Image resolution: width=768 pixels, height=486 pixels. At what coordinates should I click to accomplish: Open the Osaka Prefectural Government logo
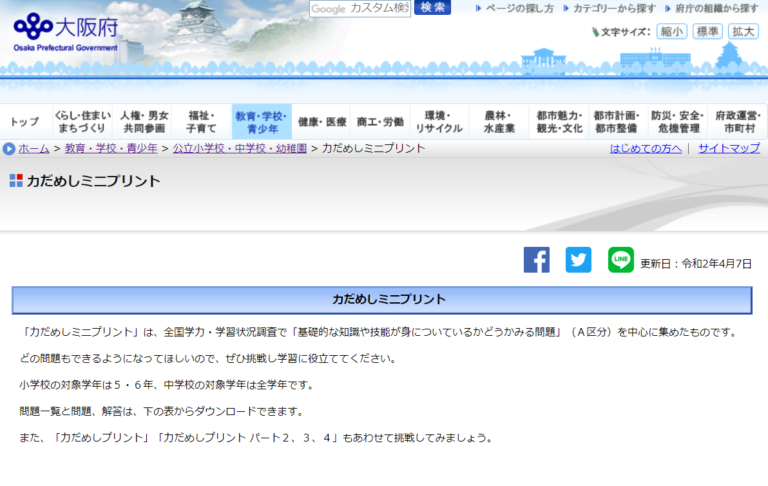point(66,32)
